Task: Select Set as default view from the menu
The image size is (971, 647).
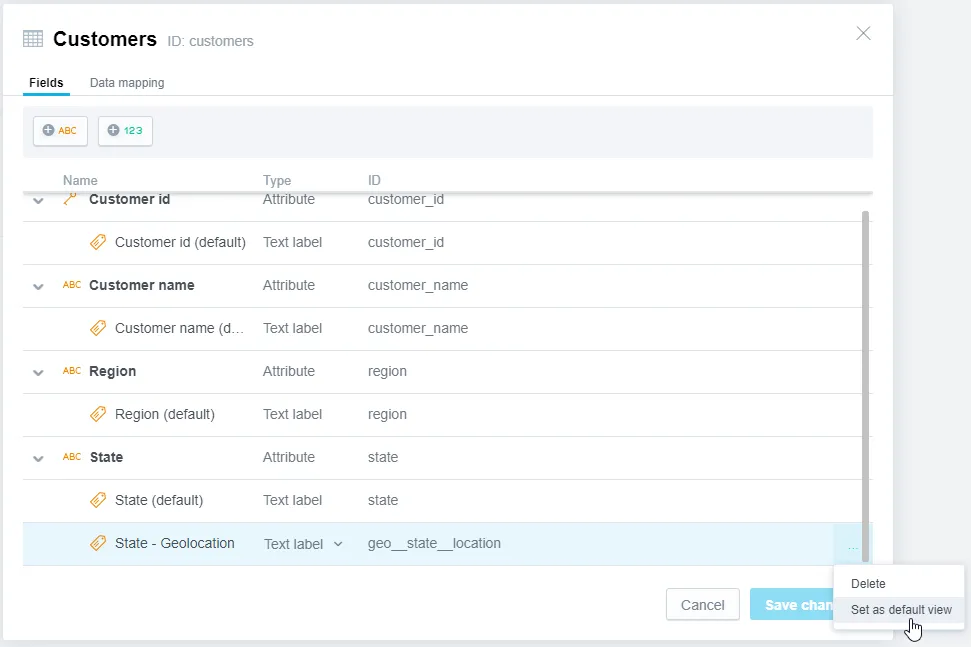Action: [901, 609]
